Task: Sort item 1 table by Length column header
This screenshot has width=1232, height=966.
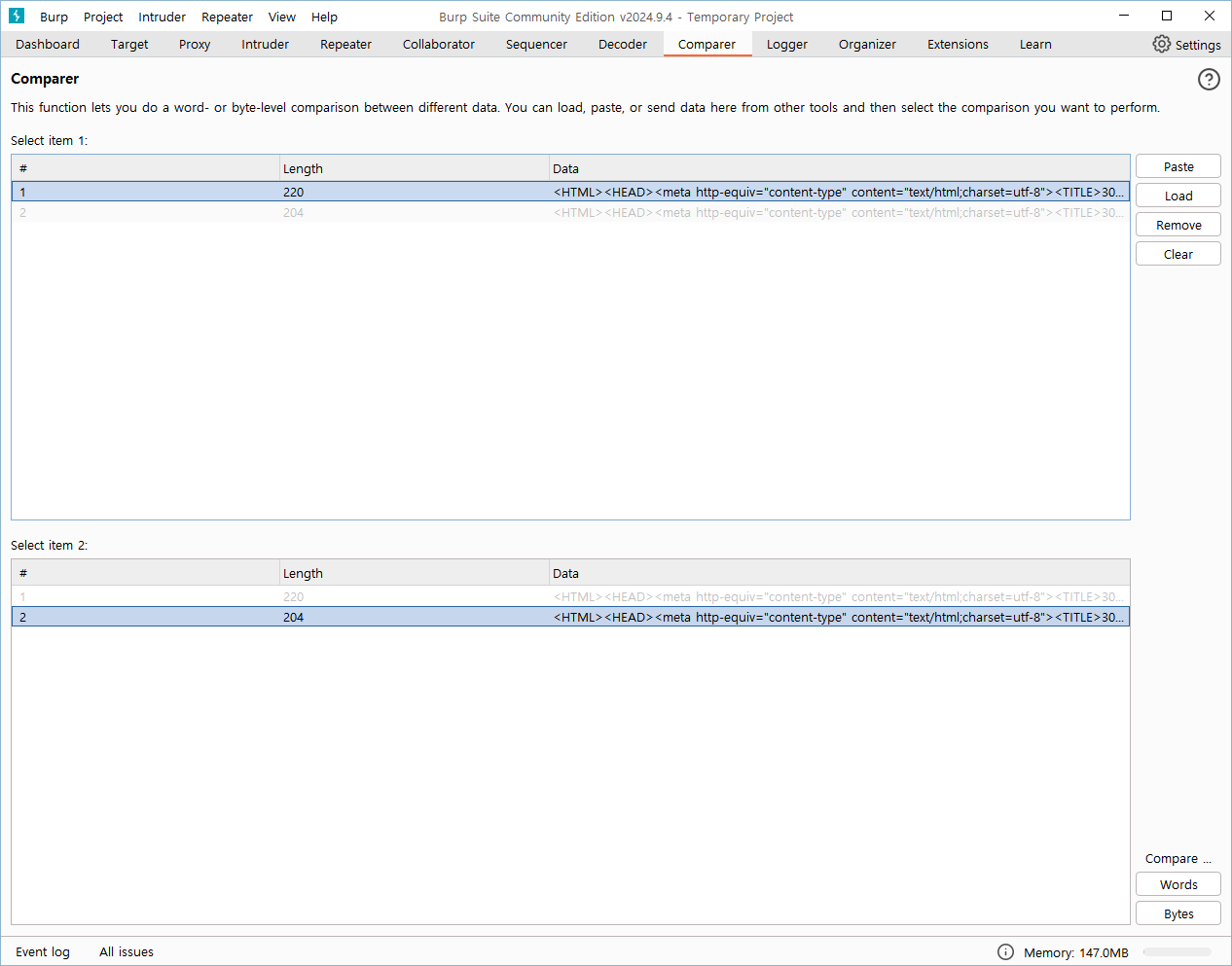Action: 415,168
